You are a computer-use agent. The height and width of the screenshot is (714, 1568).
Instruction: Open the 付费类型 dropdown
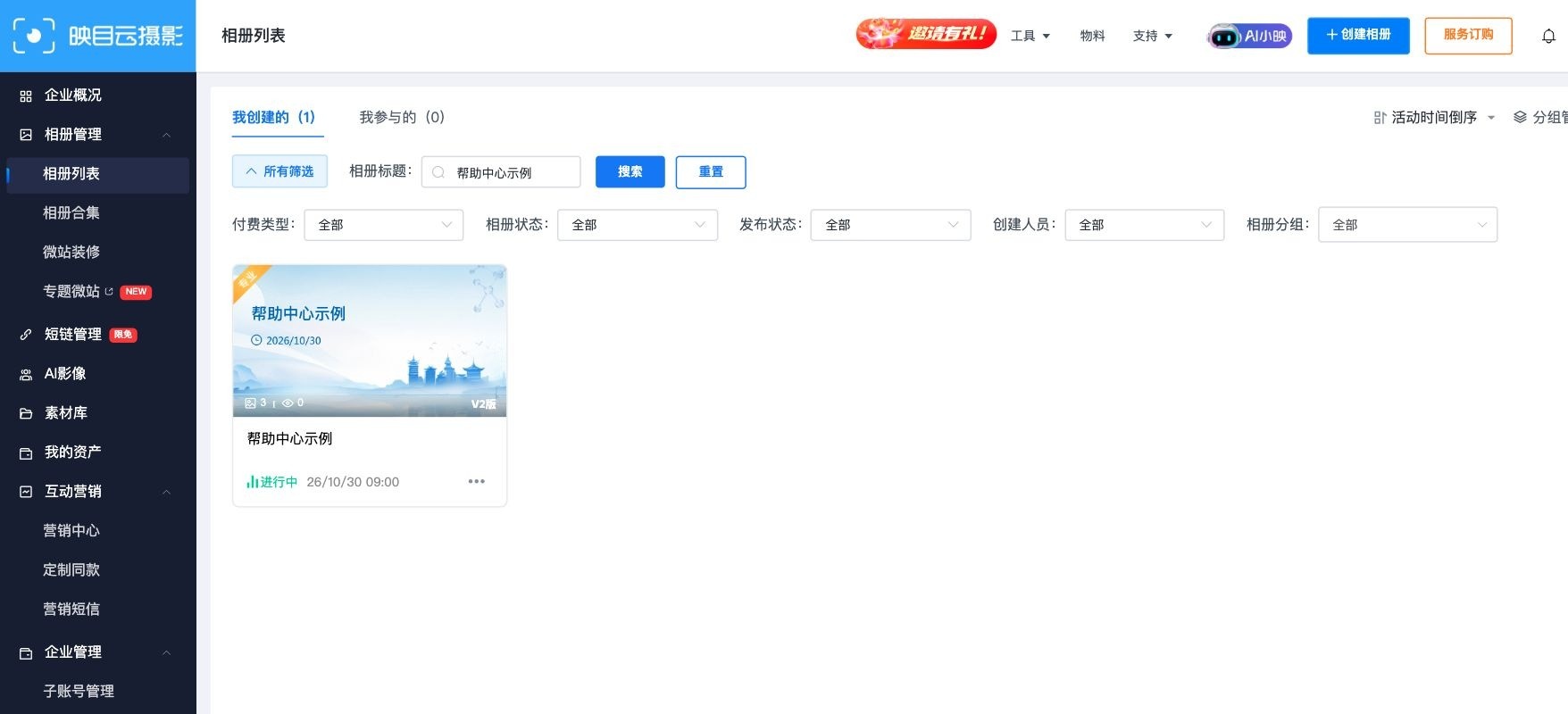[x=384, y=225]
